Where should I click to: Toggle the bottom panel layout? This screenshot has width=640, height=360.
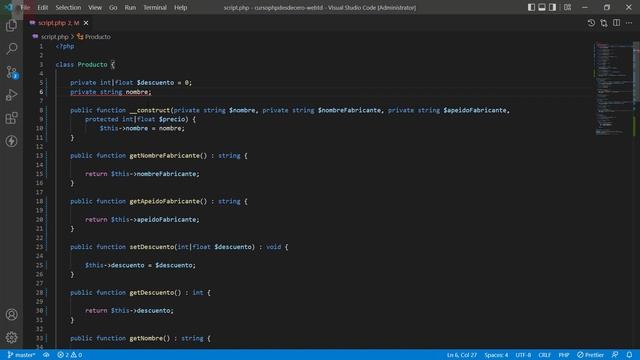pyautogui.click(x=542, y=7)
